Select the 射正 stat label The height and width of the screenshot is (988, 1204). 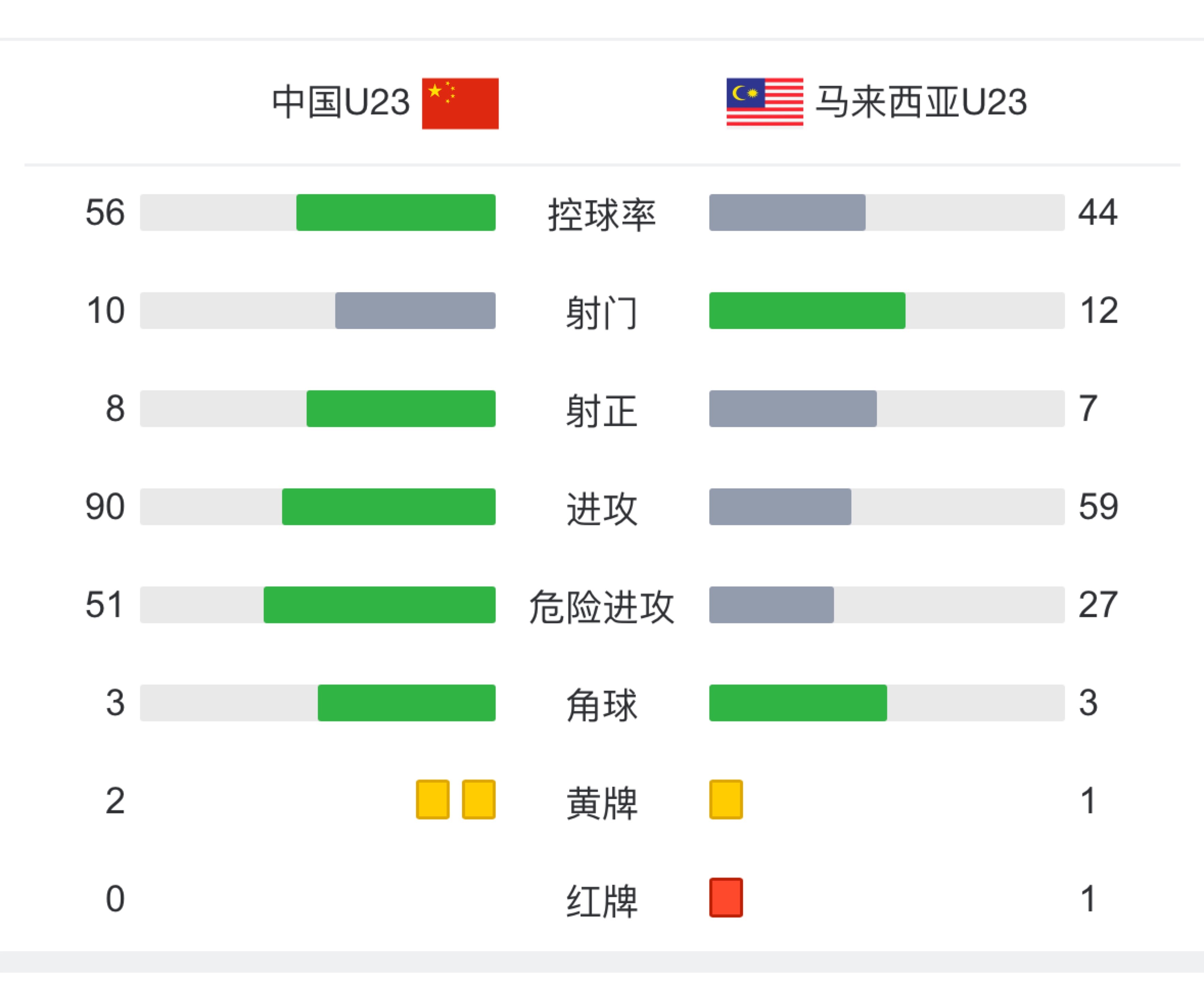602,411
